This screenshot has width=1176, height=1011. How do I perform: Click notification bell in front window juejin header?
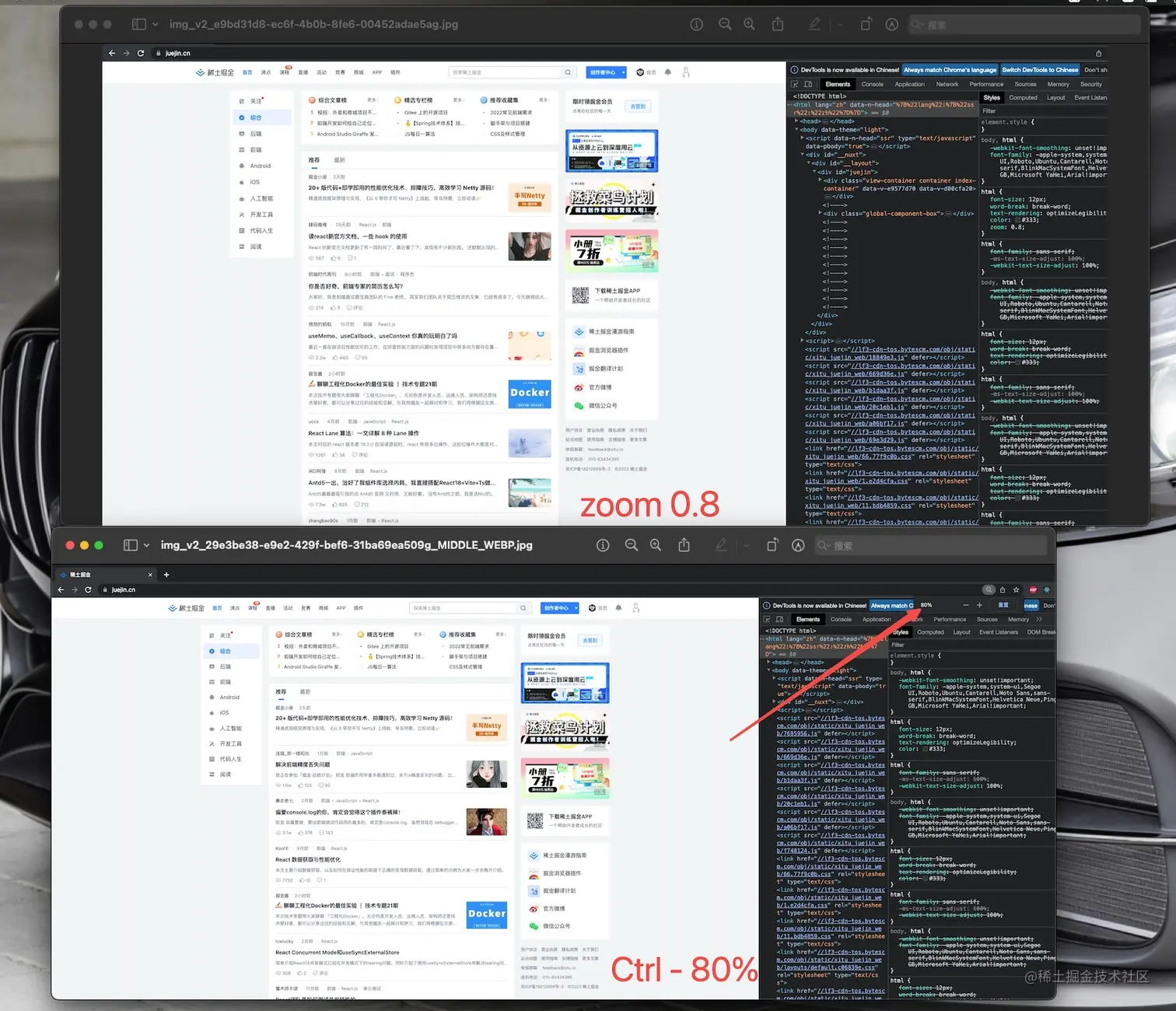[618, 607]
